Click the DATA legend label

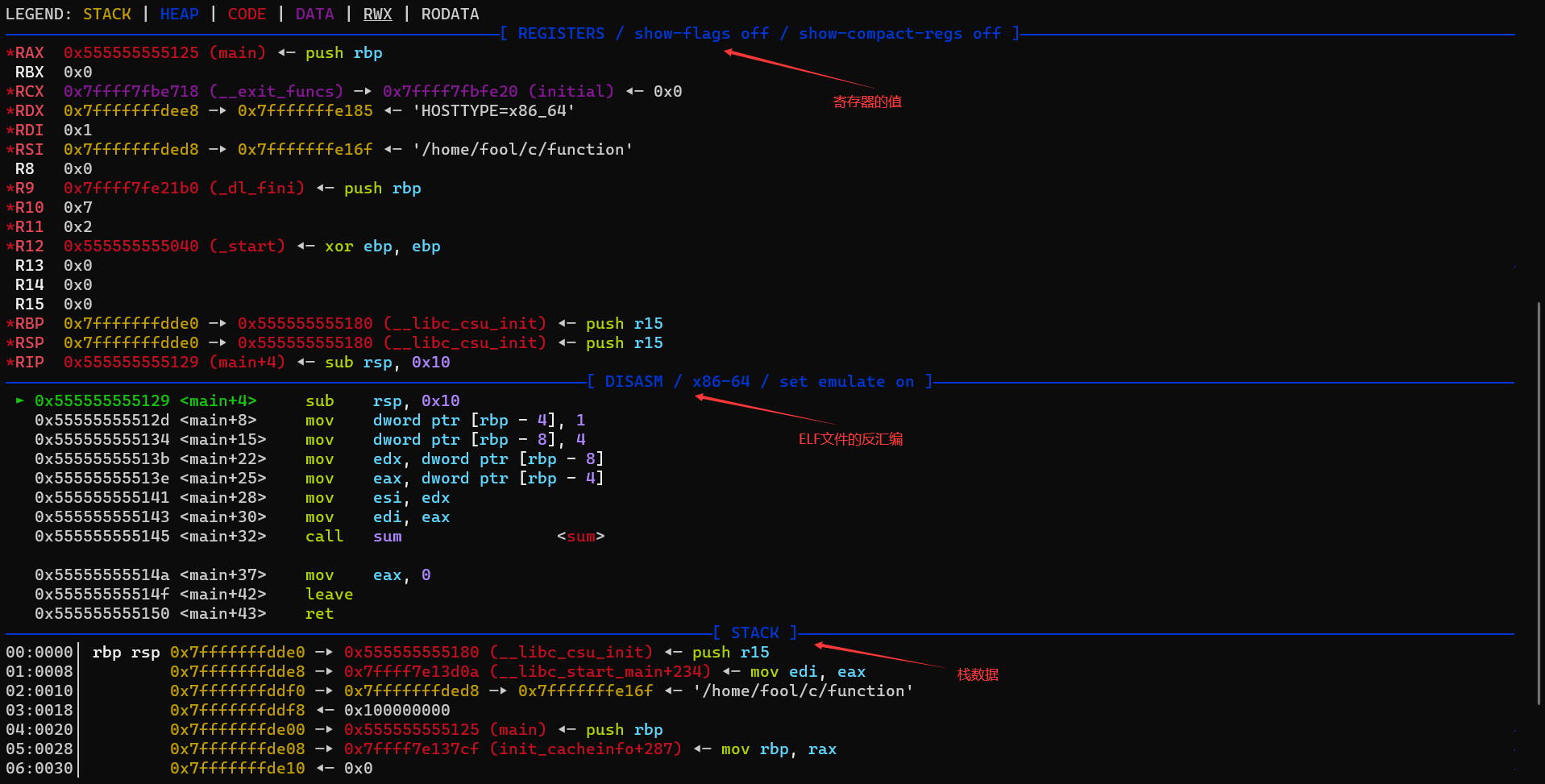[314, 14]
